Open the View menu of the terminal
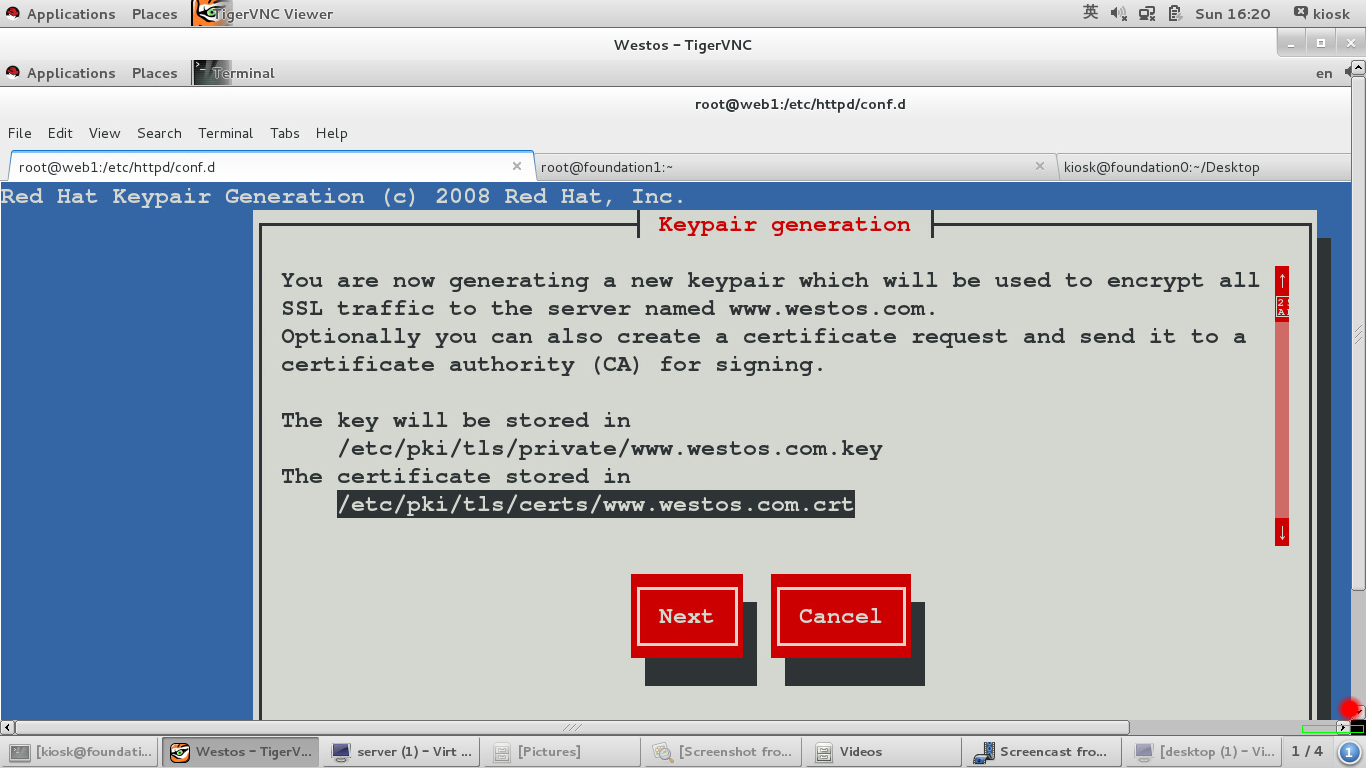The height and width of the screenshot is (768, 1366). tap(104, 133)
